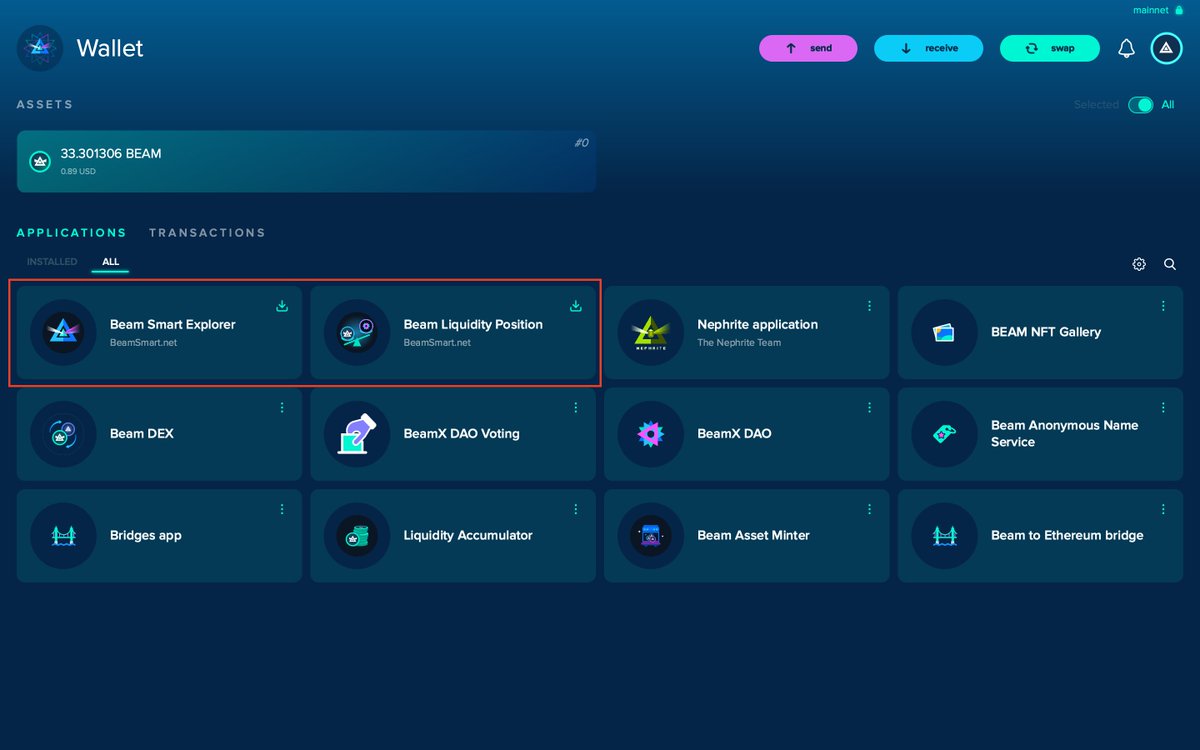The width and height of the screenshot is (1200, 750).
Task: Click the Beam DEX application title
Action: pos(142,434)
